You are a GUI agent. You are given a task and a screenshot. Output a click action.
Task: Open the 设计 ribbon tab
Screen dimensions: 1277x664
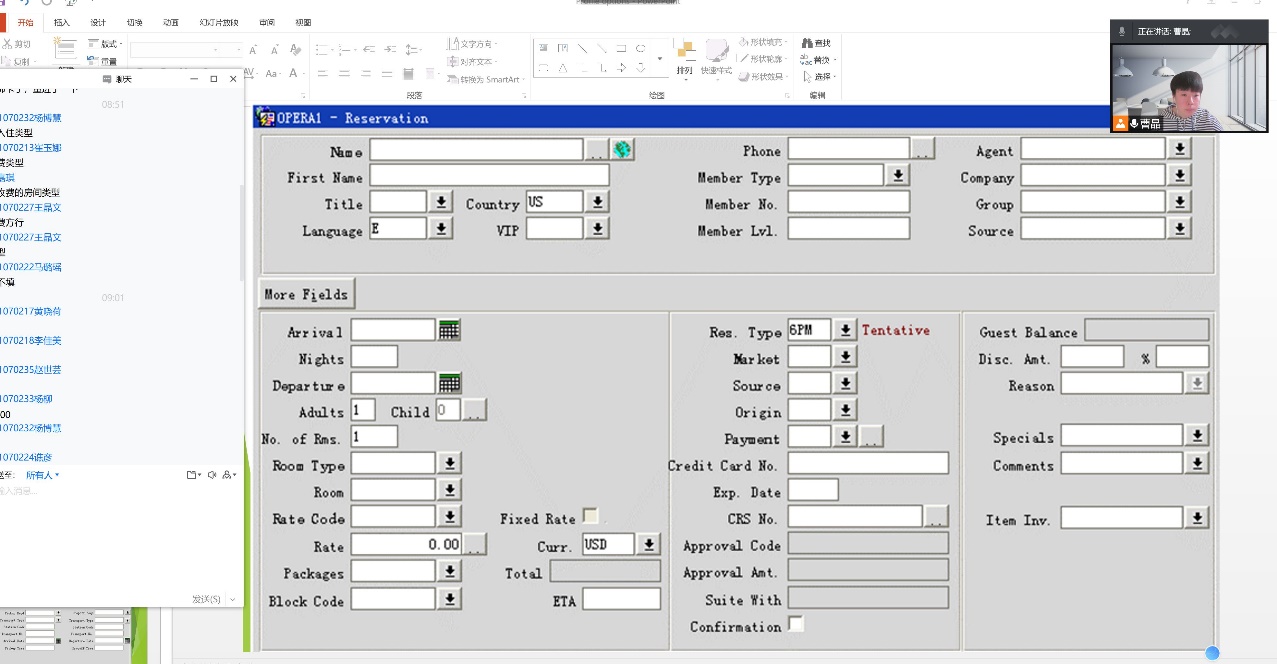[x=98, y=22]
